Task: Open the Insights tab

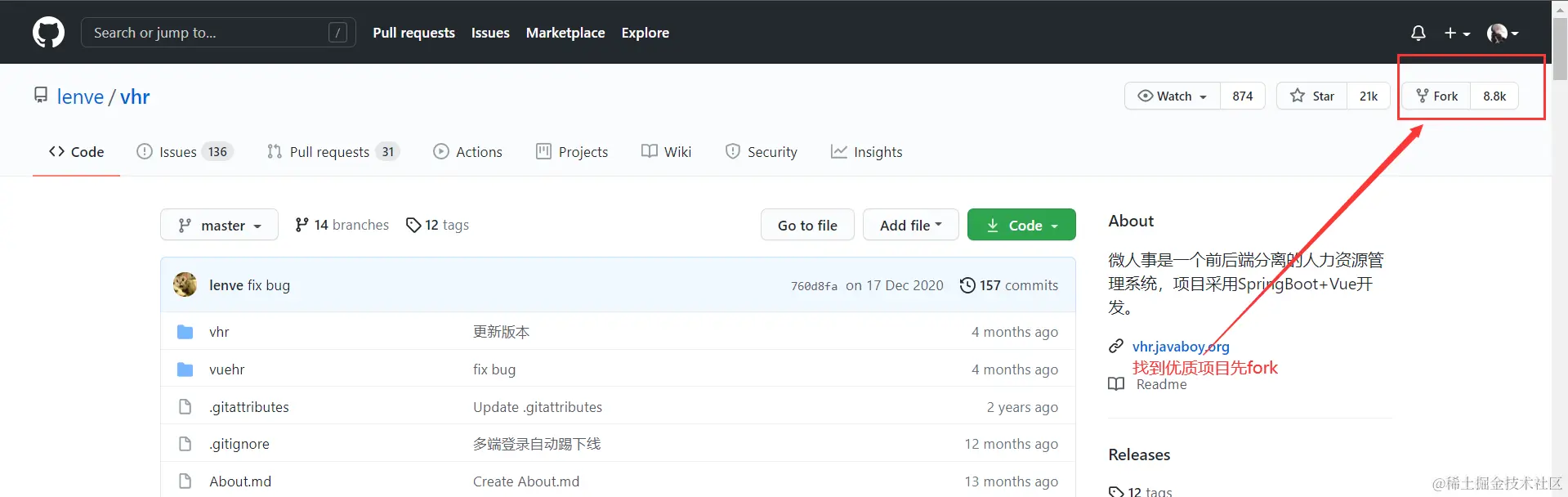Action: click(x=866, y=152)
